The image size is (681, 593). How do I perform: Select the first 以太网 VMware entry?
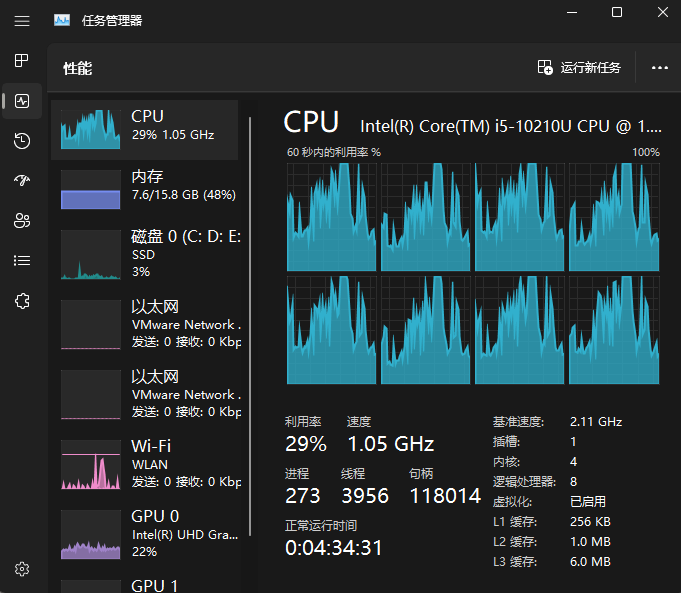144,324
